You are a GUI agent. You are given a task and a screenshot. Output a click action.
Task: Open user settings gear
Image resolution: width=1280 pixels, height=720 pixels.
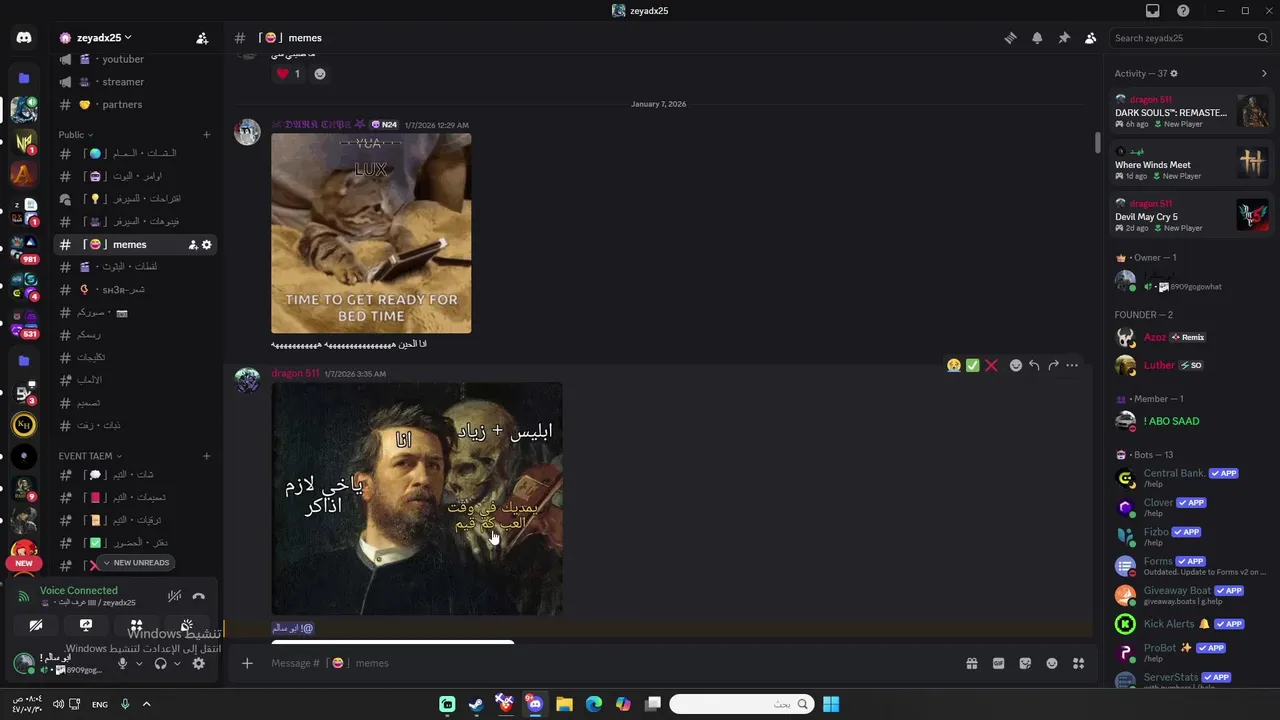tap(199, 663)
